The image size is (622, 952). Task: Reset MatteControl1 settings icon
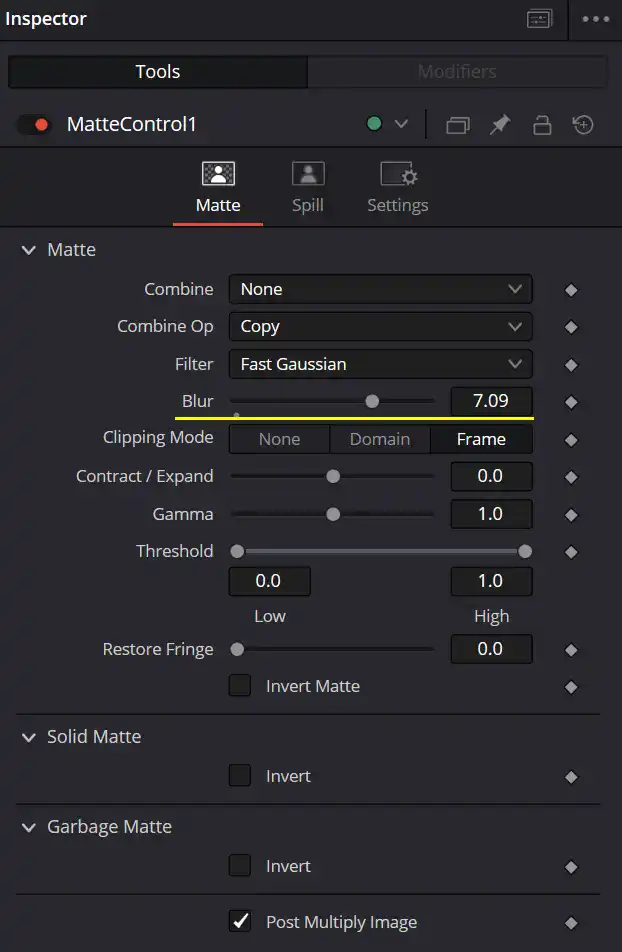(583, 124)
